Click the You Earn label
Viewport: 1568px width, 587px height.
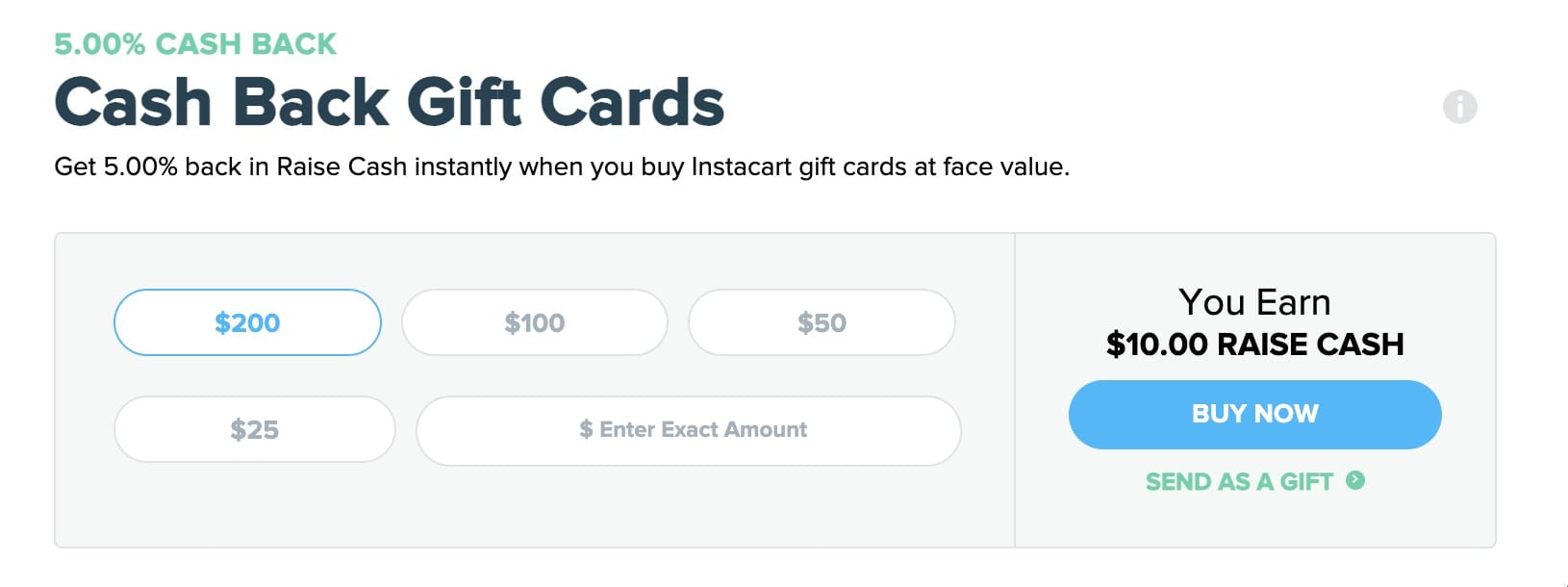[1254, 302]
